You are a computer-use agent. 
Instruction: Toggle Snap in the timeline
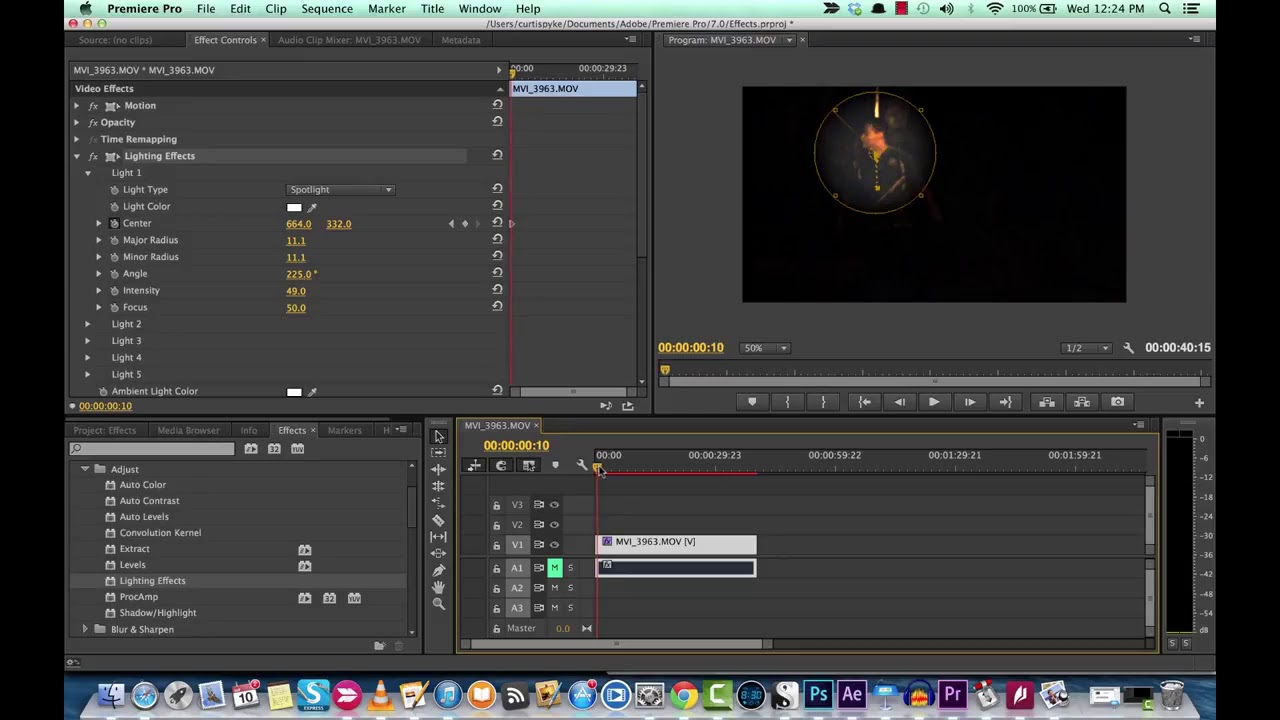(501, 465)
